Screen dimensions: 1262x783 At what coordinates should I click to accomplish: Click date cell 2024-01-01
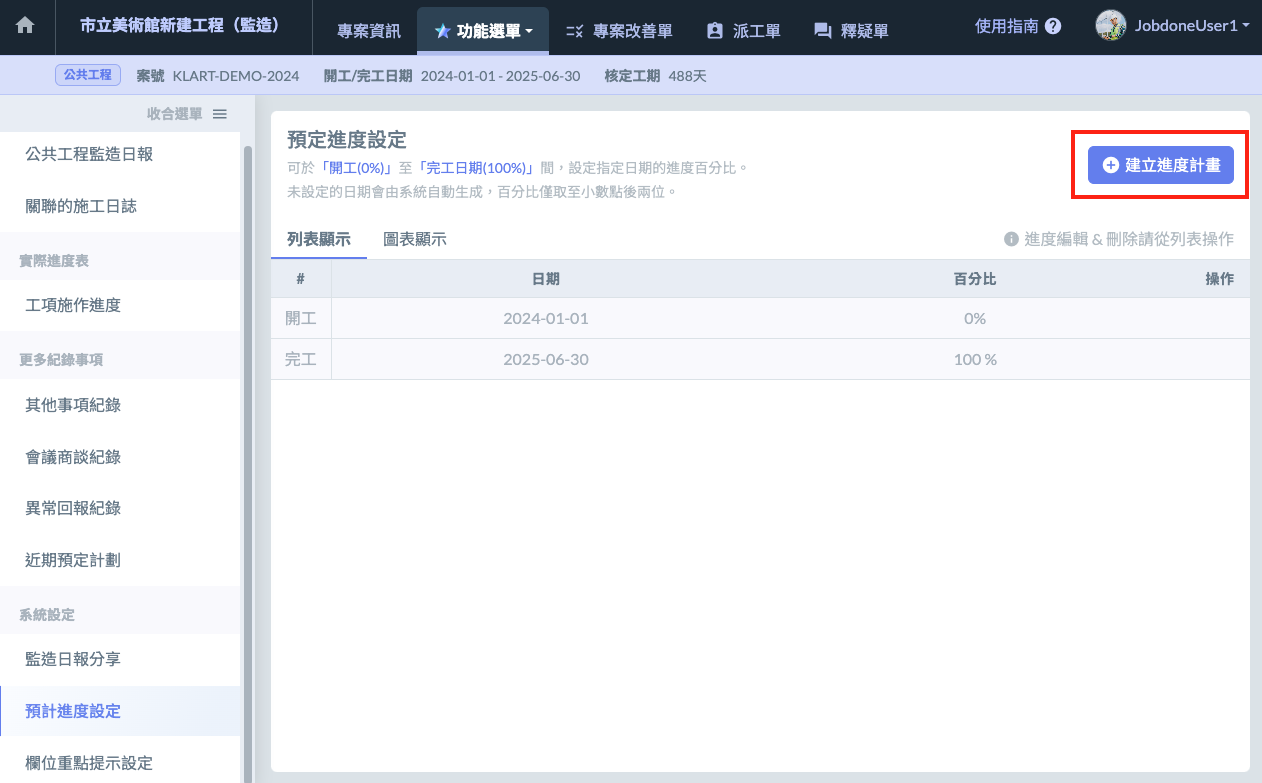546,318
